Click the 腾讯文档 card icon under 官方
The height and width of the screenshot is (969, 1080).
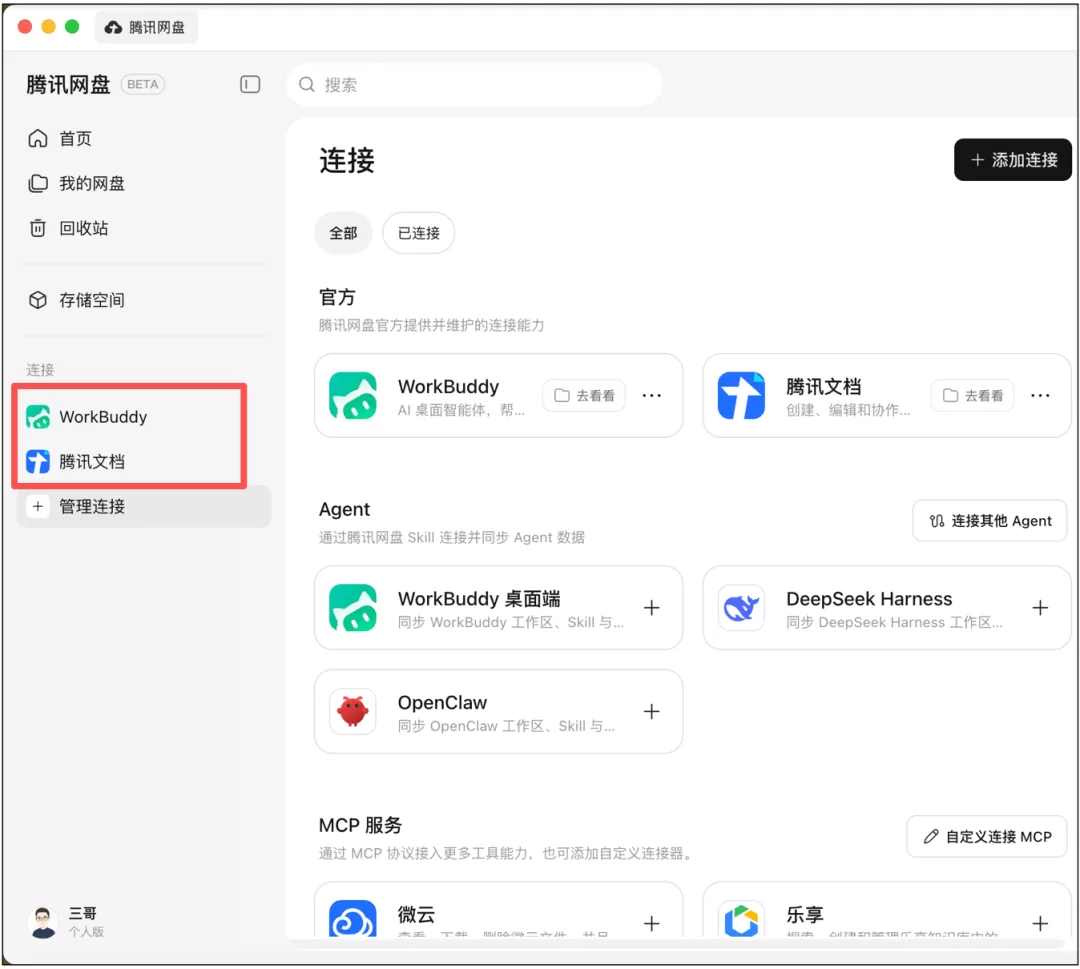[741, 395]
